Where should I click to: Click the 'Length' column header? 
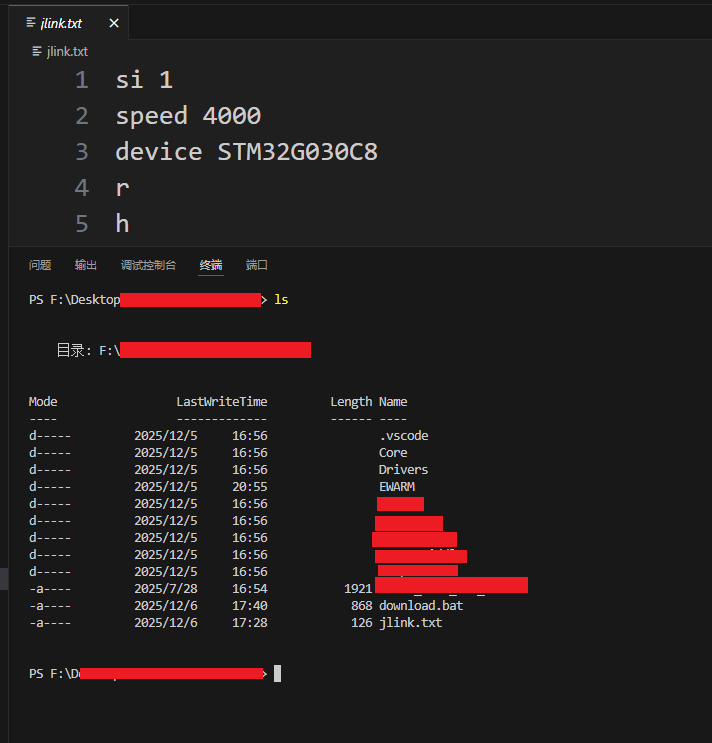[351, 402]
